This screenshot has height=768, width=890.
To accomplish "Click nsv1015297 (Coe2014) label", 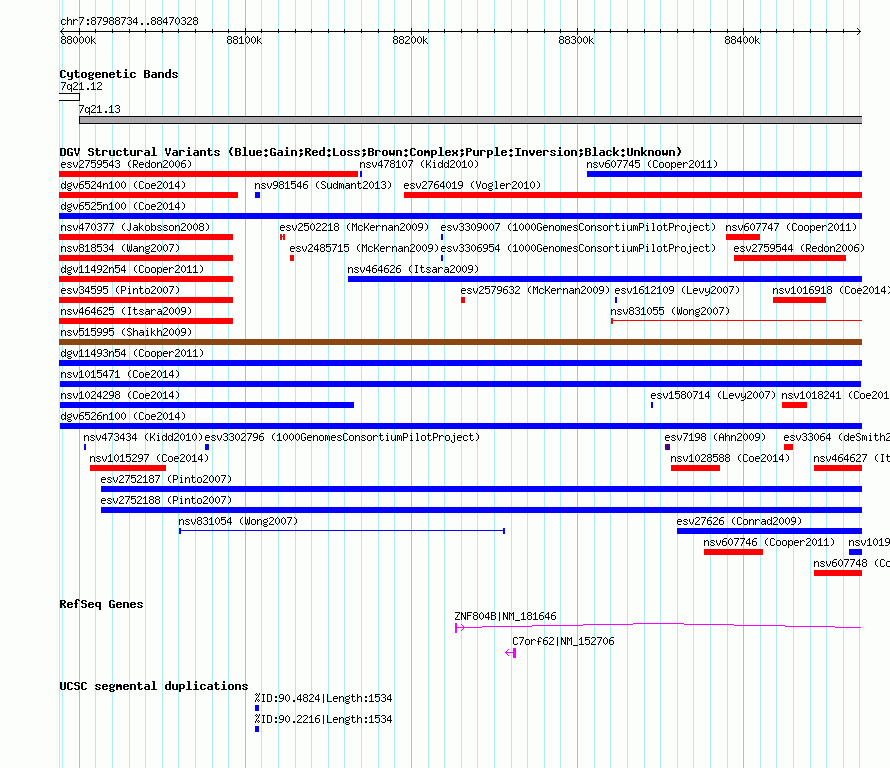I will tap(149, 459).
